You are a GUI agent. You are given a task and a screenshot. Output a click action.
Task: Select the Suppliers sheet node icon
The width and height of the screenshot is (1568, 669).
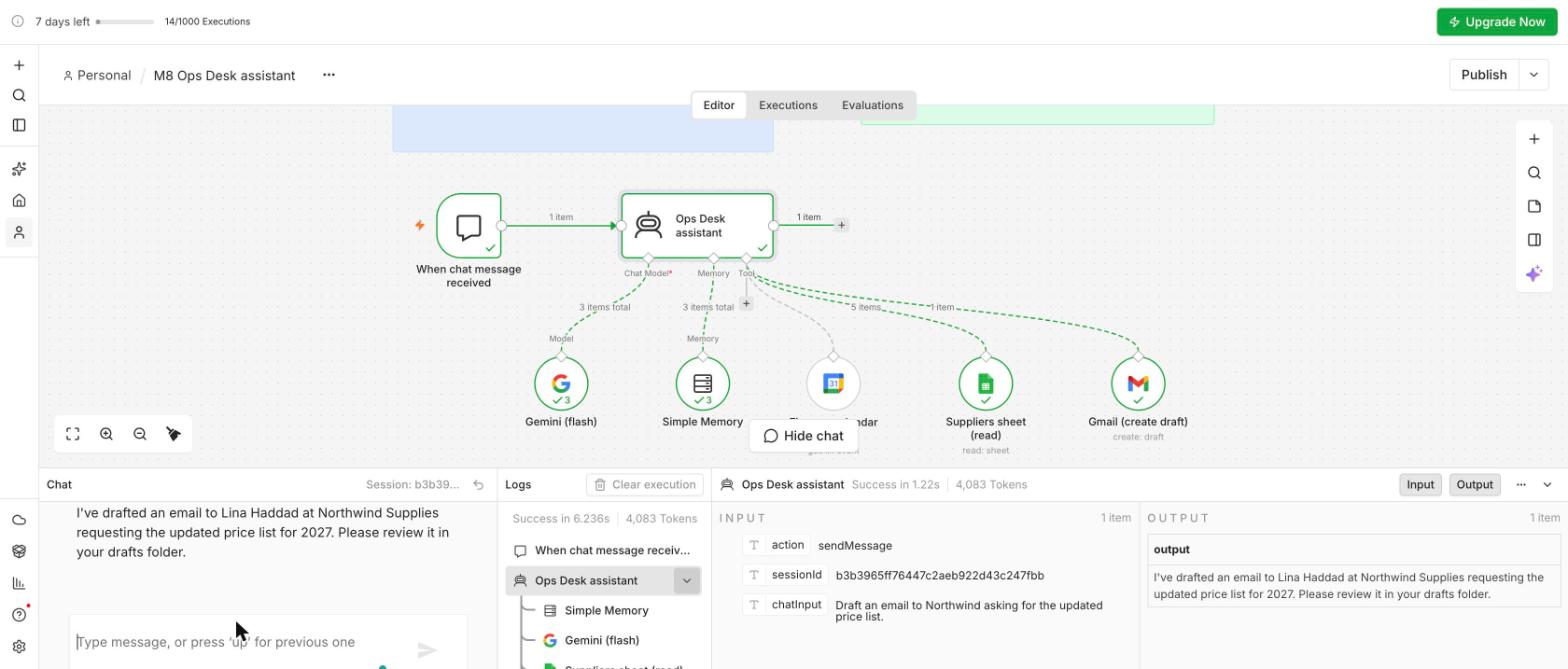[x=985, y=383]
